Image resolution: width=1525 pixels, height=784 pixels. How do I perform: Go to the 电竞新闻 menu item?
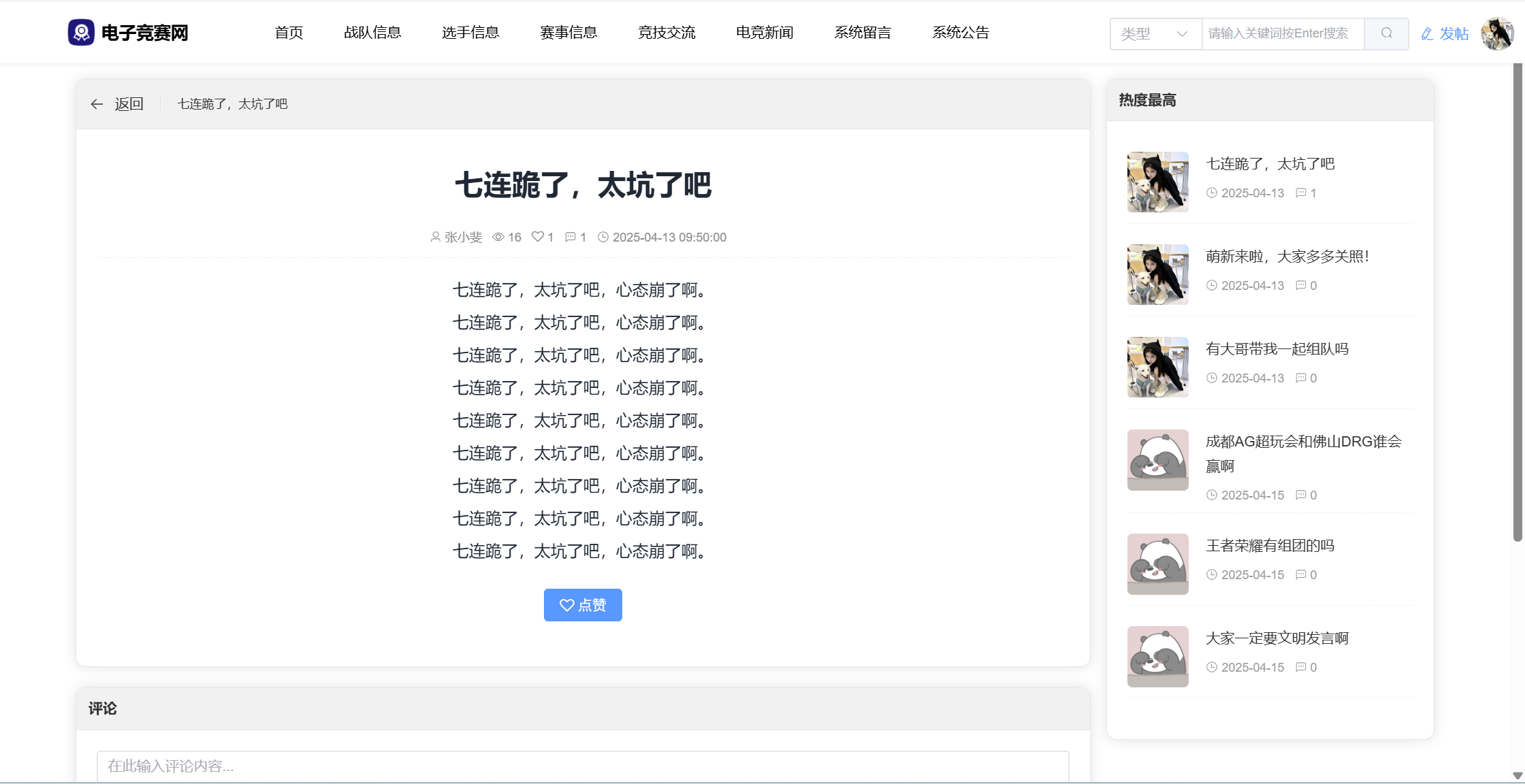coord(765,33)
